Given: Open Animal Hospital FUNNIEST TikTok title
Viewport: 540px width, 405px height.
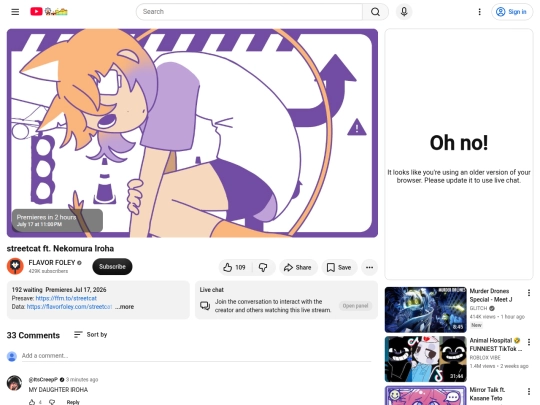Looking at the screenshot, I should [x=496, y=344].
